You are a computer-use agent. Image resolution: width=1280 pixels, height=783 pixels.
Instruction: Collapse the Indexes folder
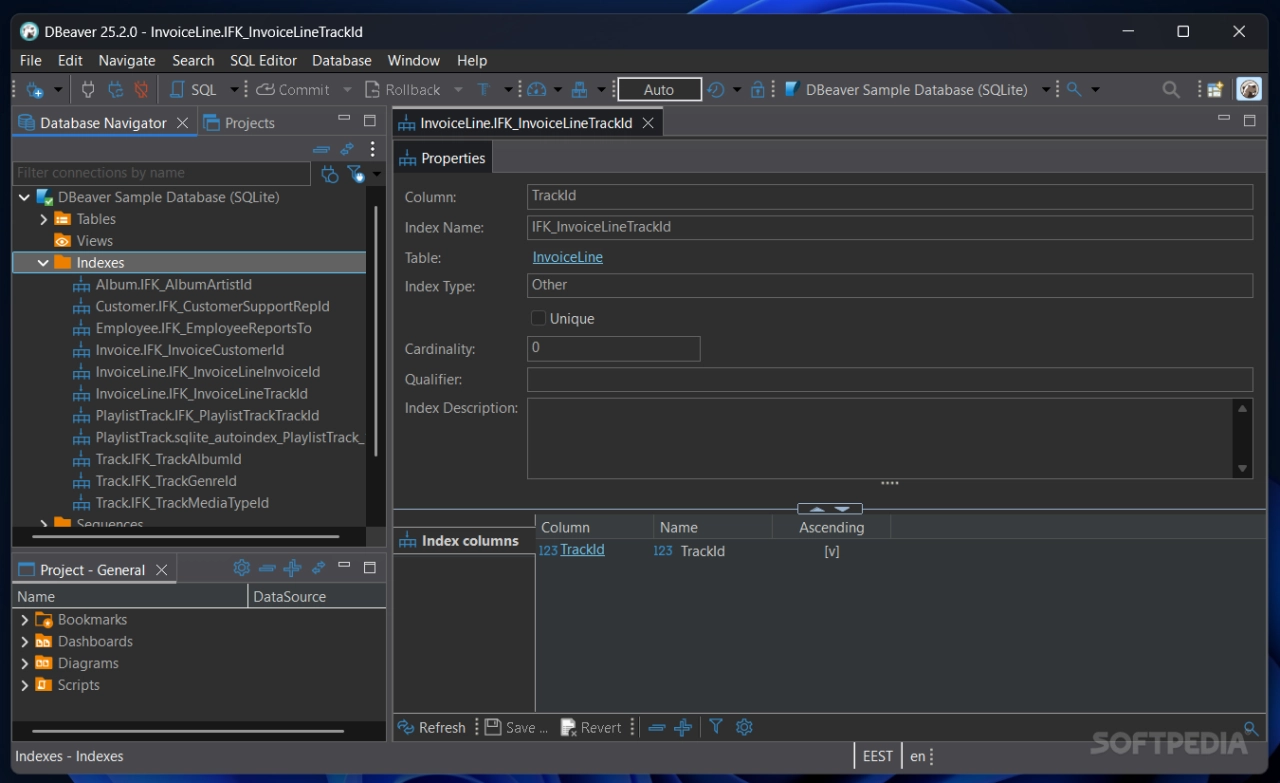(43, 263)
